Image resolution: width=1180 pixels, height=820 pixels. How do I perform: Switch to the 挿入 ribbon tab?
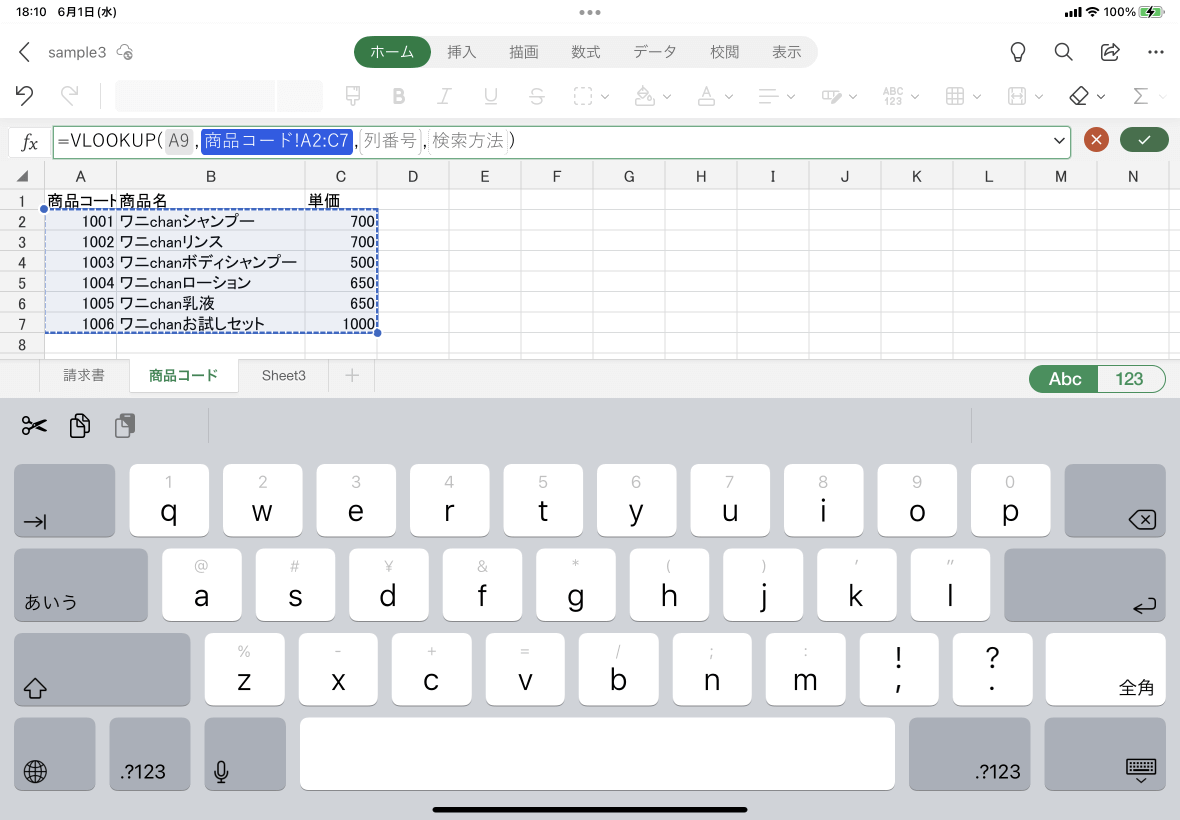pos(461,52)
